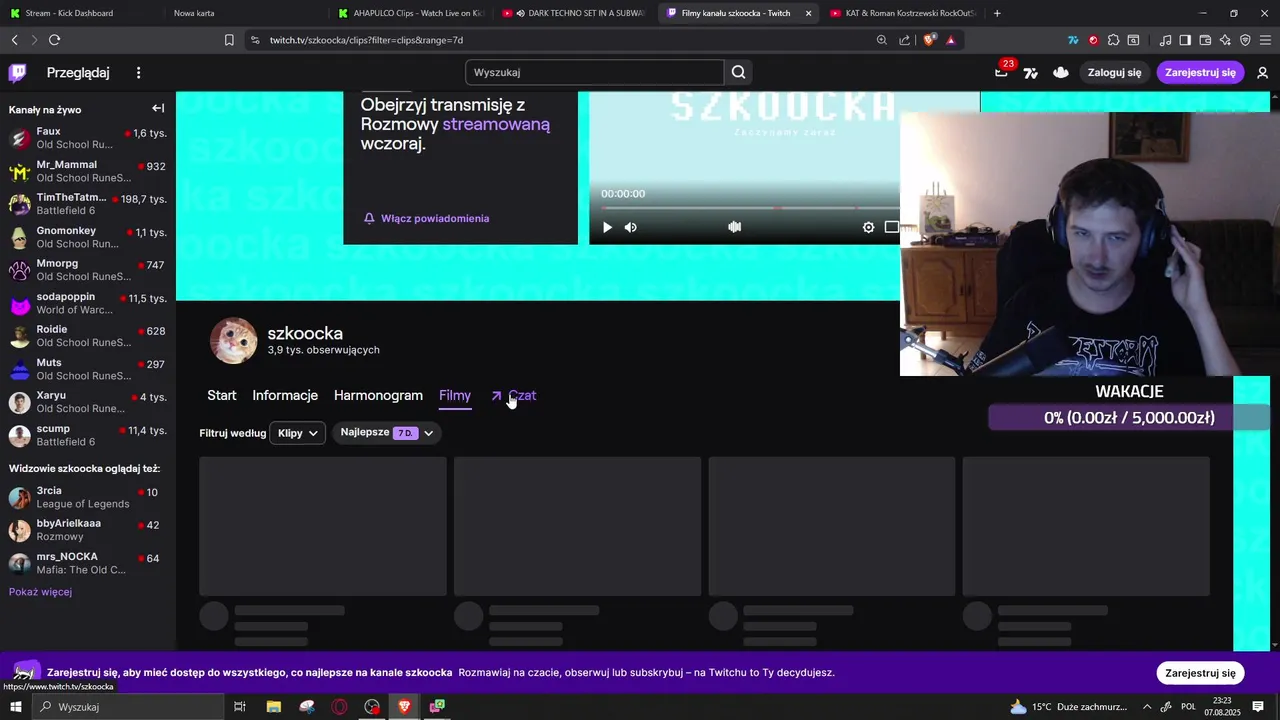This screenshot has width=1280, height=720.
Task: Open the browser extensions puzzle icon
Action: tap(1113, 40)
